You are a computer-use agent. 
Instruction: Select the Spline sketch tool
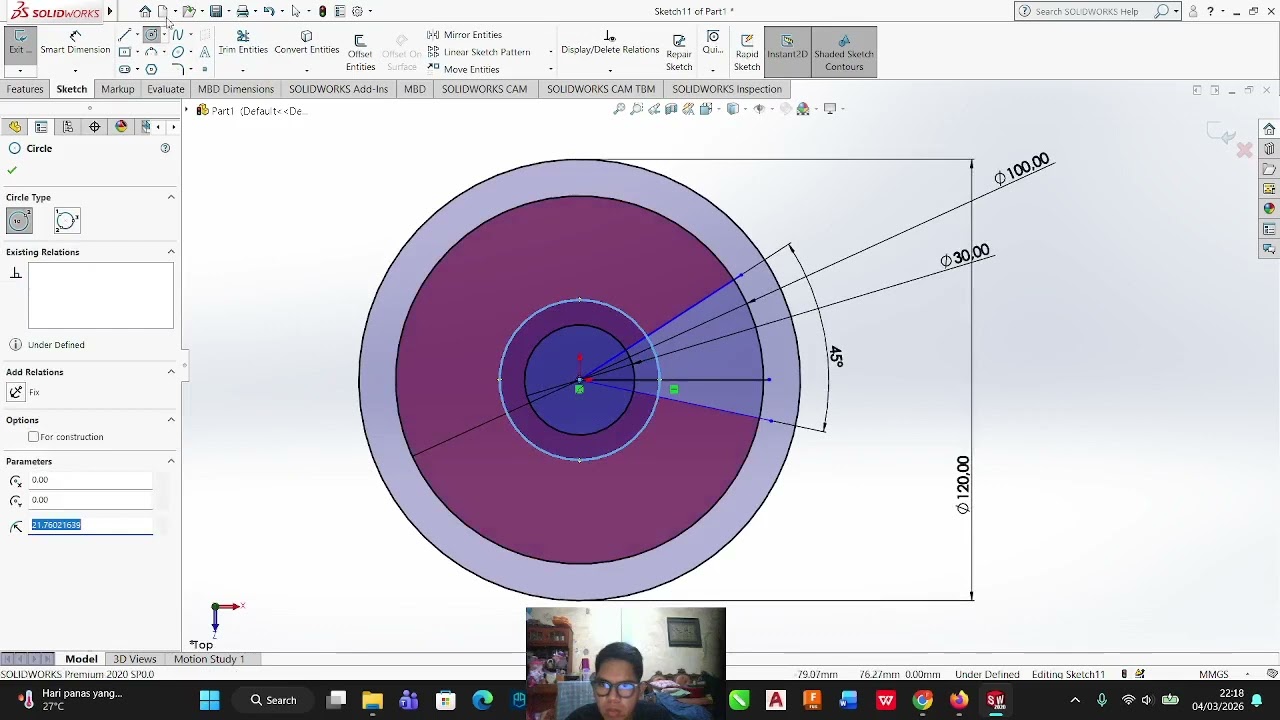point(177,35)
